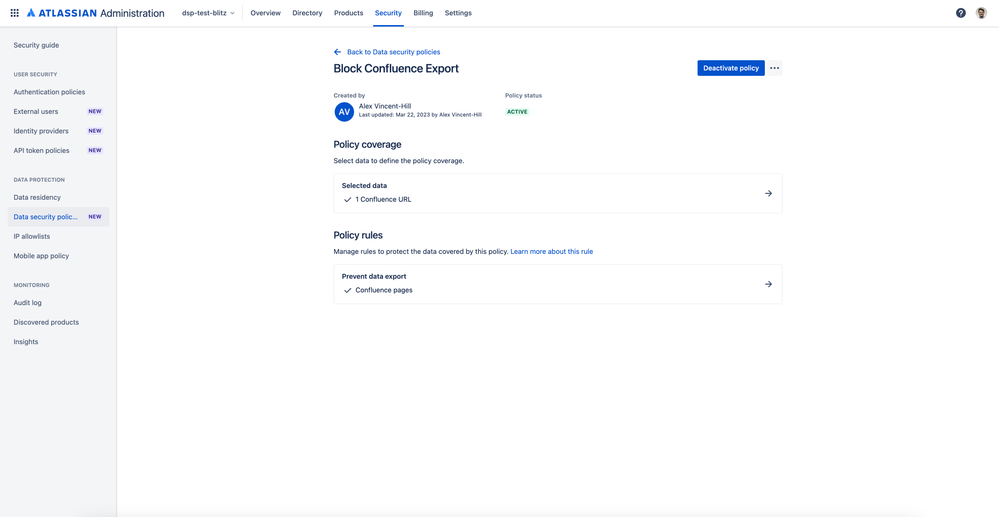This screenshot has height=517, width=999.
Task: Click the Alex Vincent-Hill creator name
Action: click(x=385, y=106)
